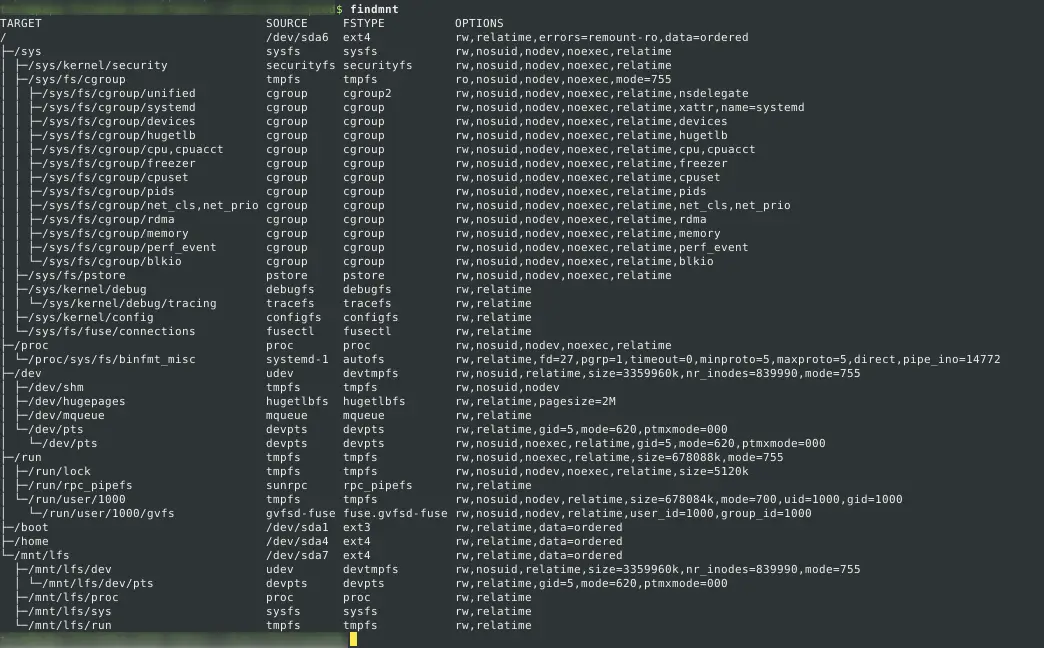The height and width of the screenshot is (648, 1044).
Task: Click the /sys/fs/cgroup/cpu,cpuacct target
Action: [132, 149]
